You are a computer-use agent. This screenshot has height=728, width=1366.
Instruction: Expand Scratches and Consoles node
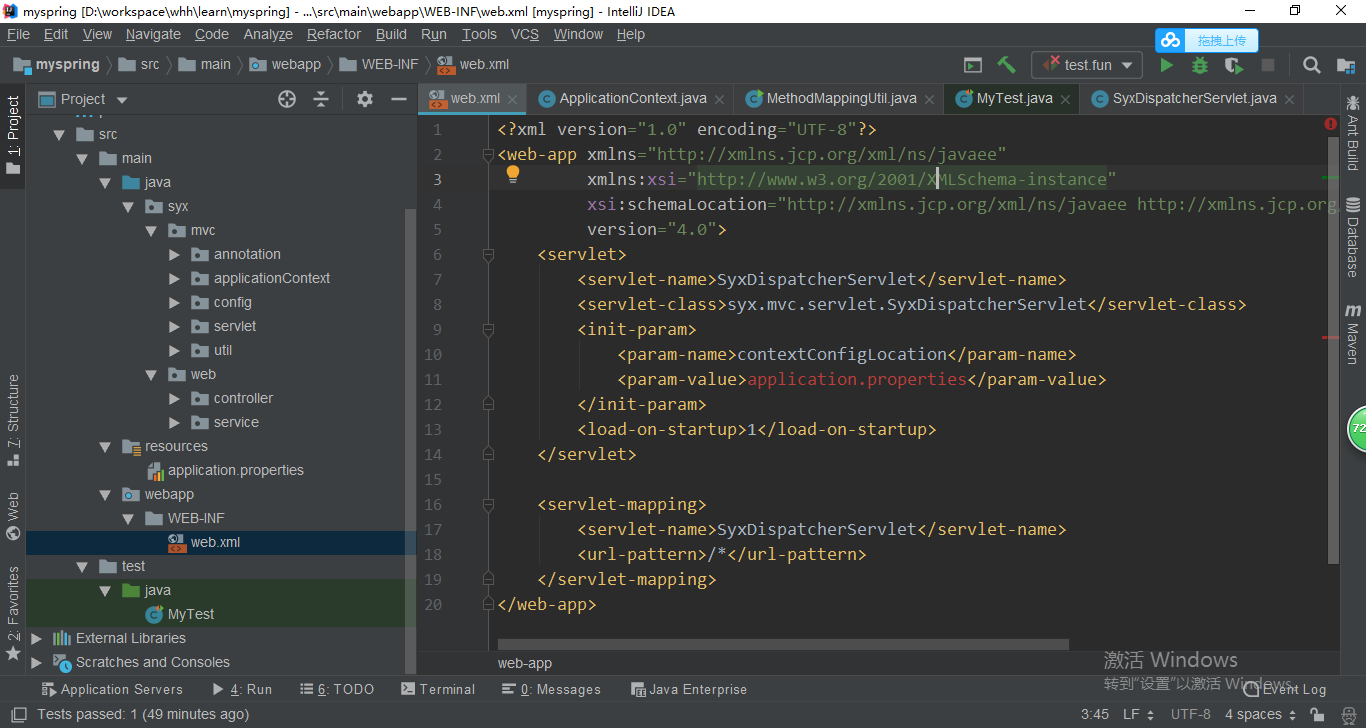tap(37, 662)
